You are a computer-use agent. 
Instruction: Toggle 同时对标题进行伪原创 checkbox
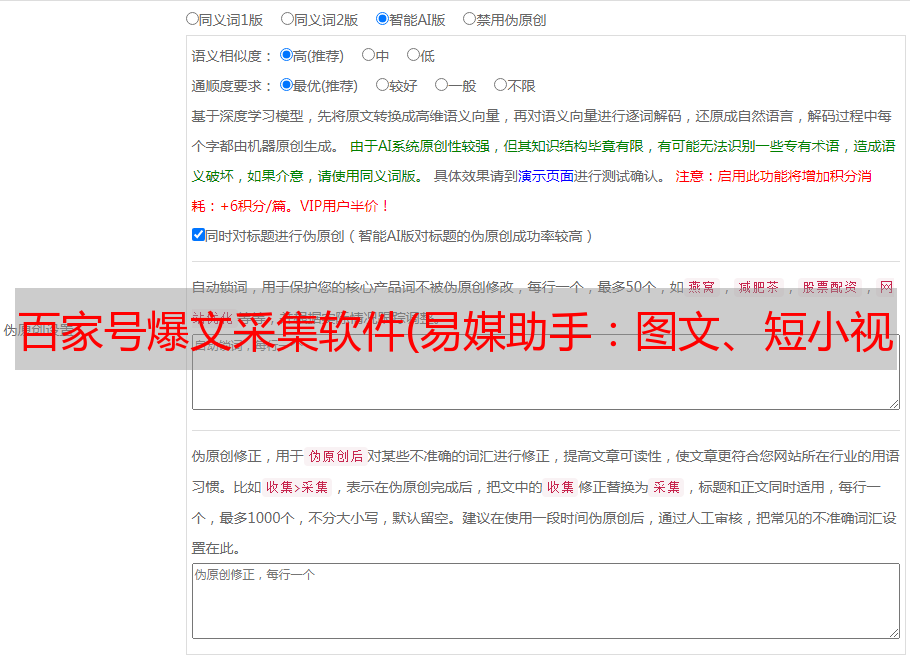pos(198,235)
